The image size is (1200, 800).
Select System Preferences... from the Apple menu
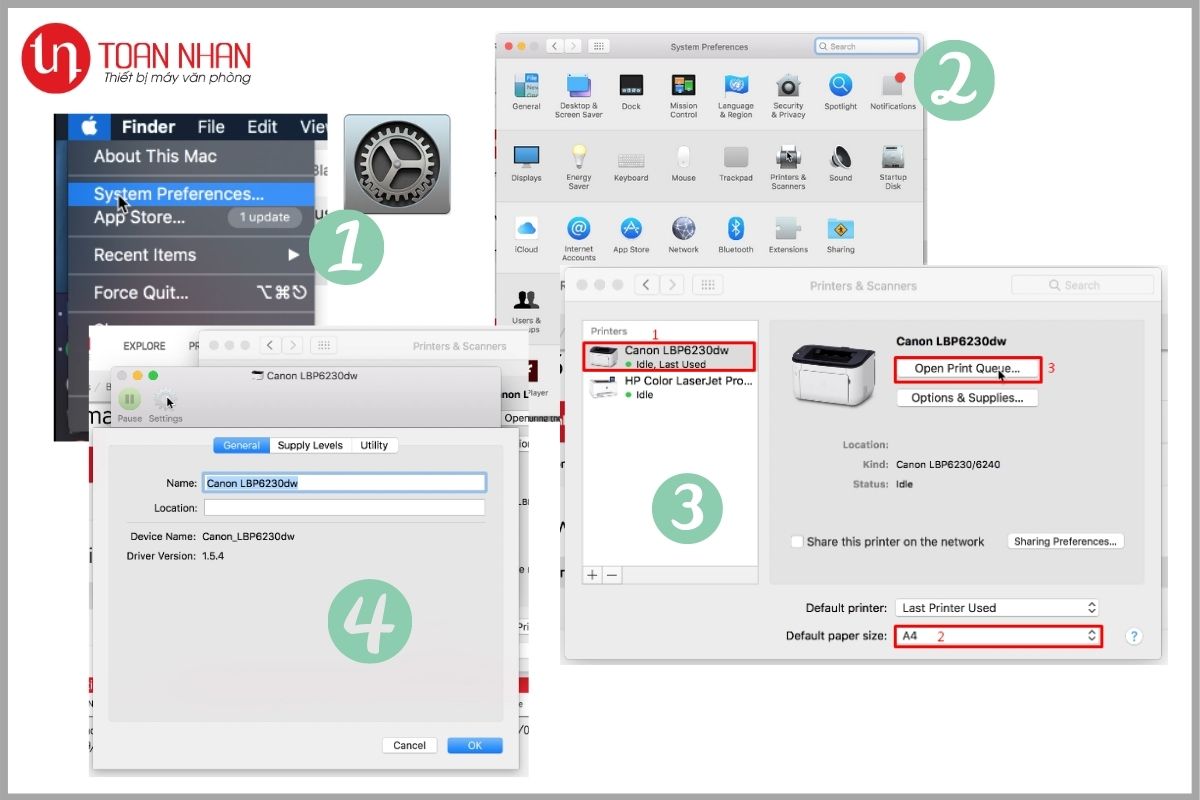click(x=190, y=194)
